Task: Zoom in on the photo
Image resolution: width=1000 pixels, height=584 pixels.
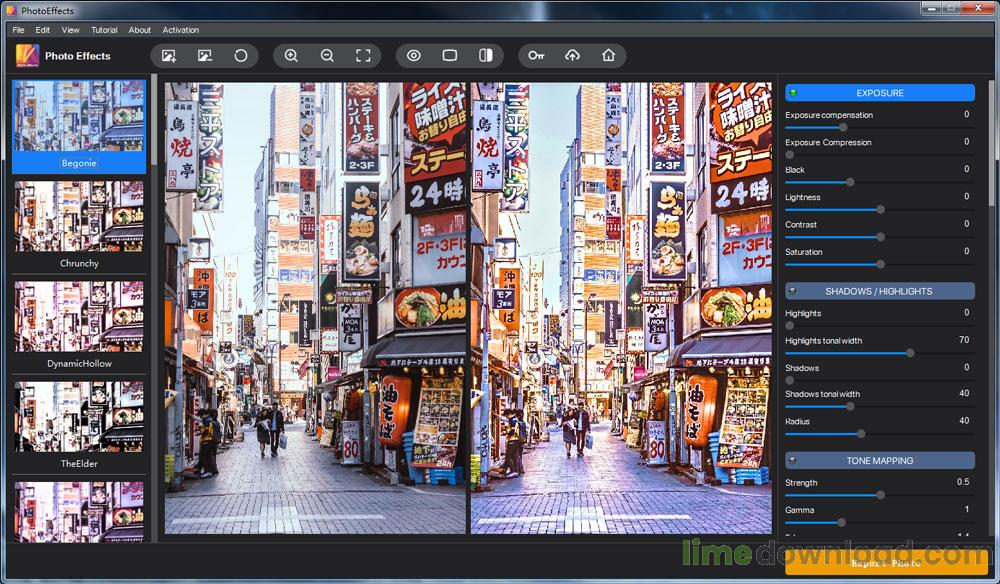Action: (291, 56)
